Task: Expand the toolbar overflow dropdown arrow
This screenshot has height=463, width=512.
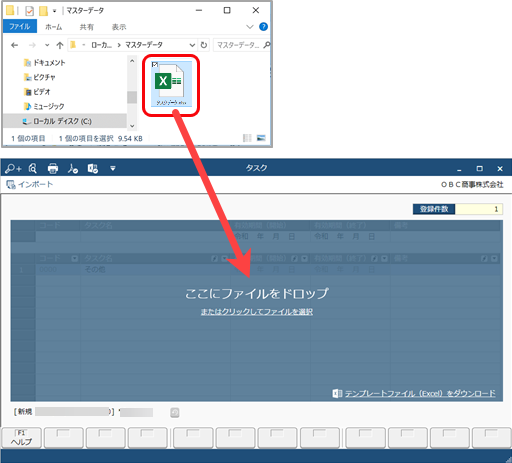Action: (113, 169)
